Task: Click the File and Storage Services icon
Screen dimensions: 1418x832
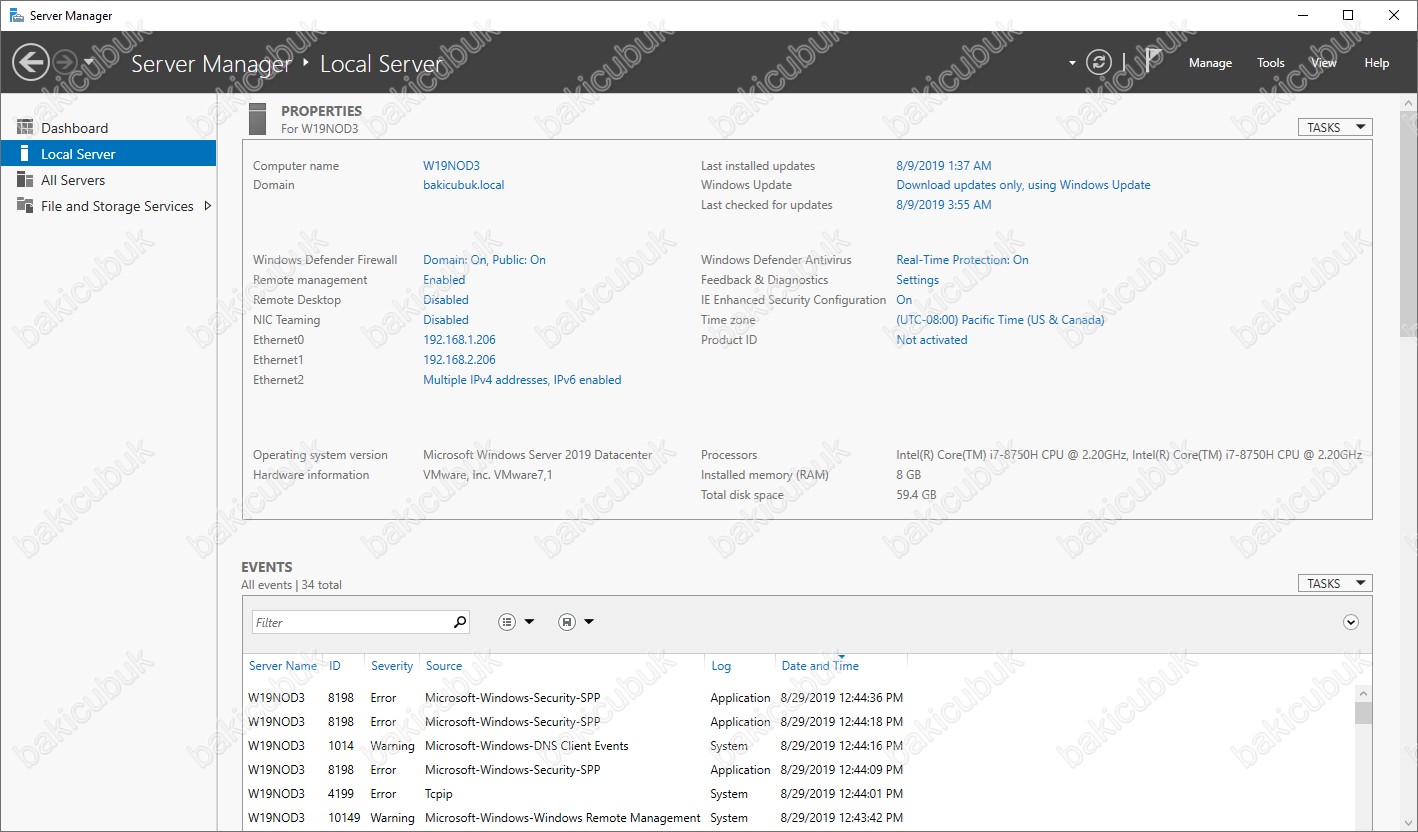Action: coord(25,206)
